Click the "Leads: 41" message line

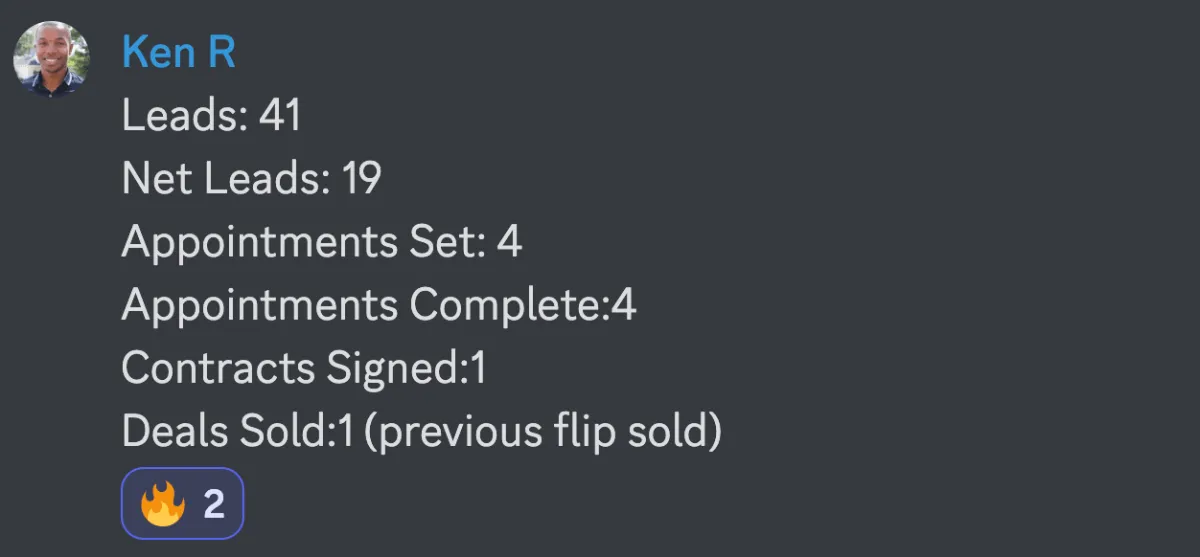tap(211, 116)
